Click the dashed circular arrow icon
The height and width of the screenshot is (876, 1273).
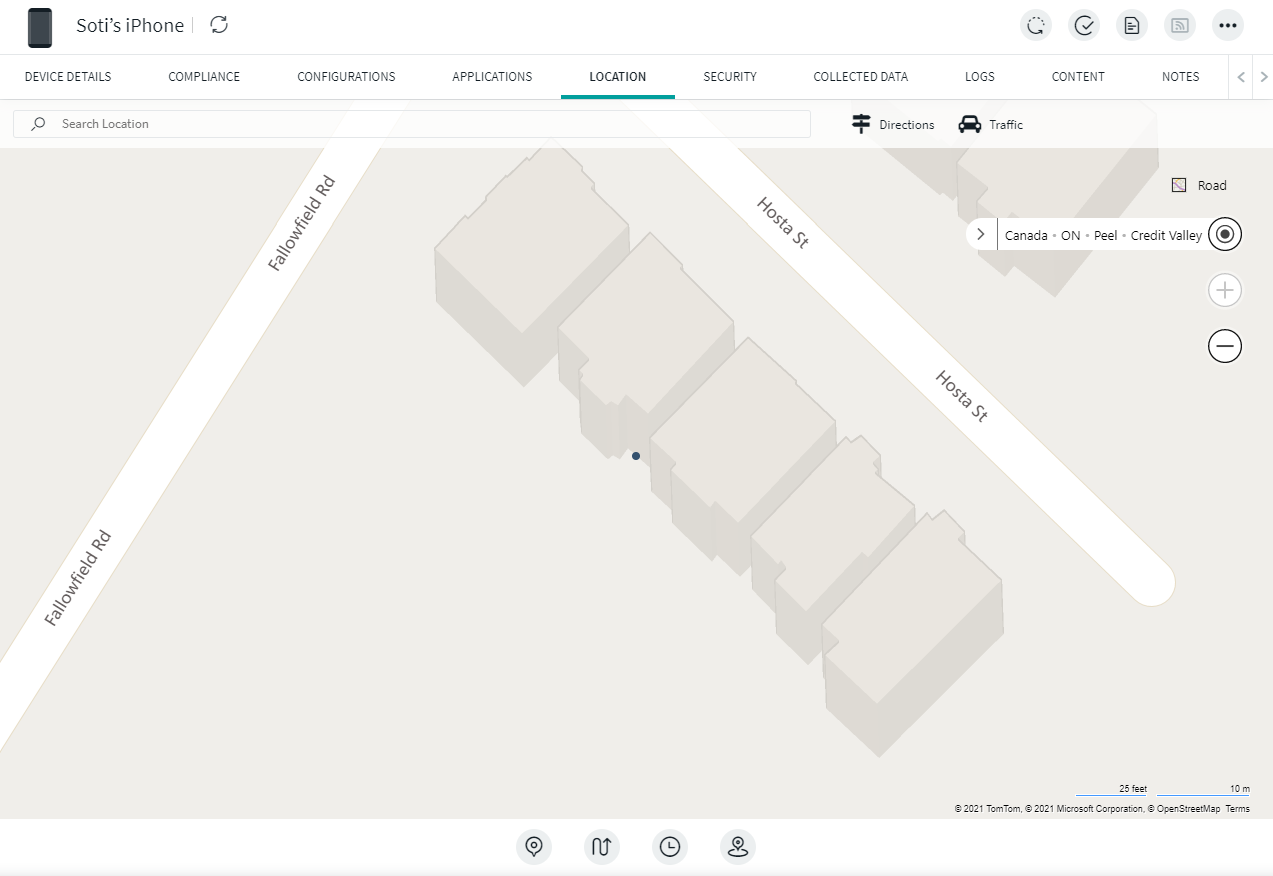tap(1036, 26)
